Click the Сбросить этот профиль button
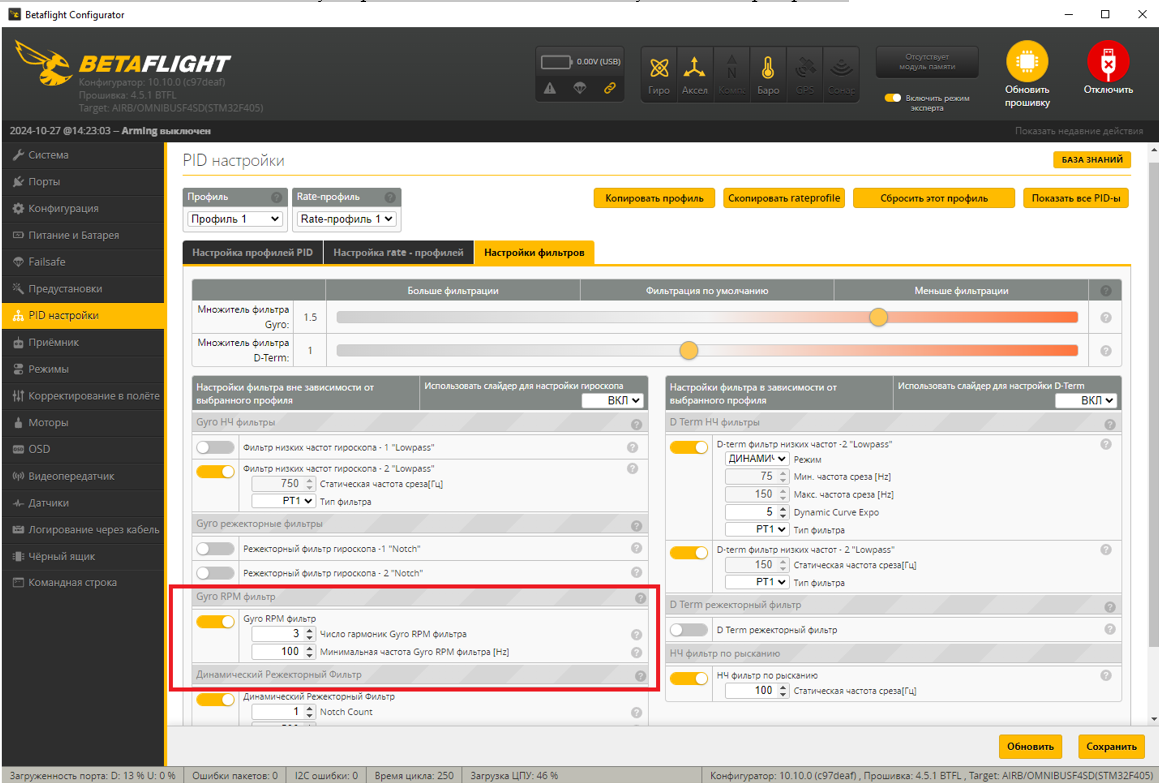1159x783 pixels. point(933,198)
